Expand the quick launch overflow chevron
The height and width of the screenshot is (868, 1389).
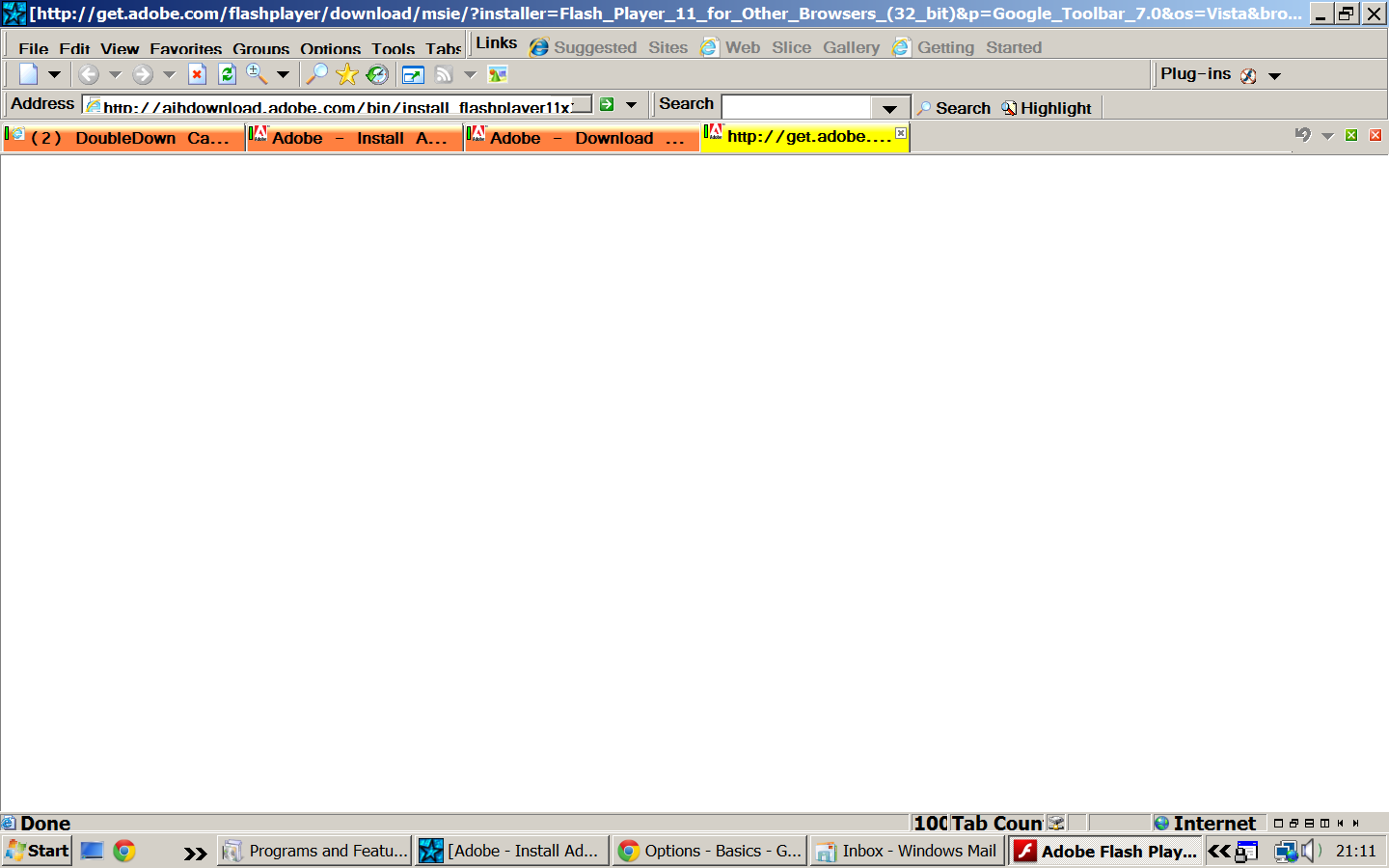tap(195, 853)
